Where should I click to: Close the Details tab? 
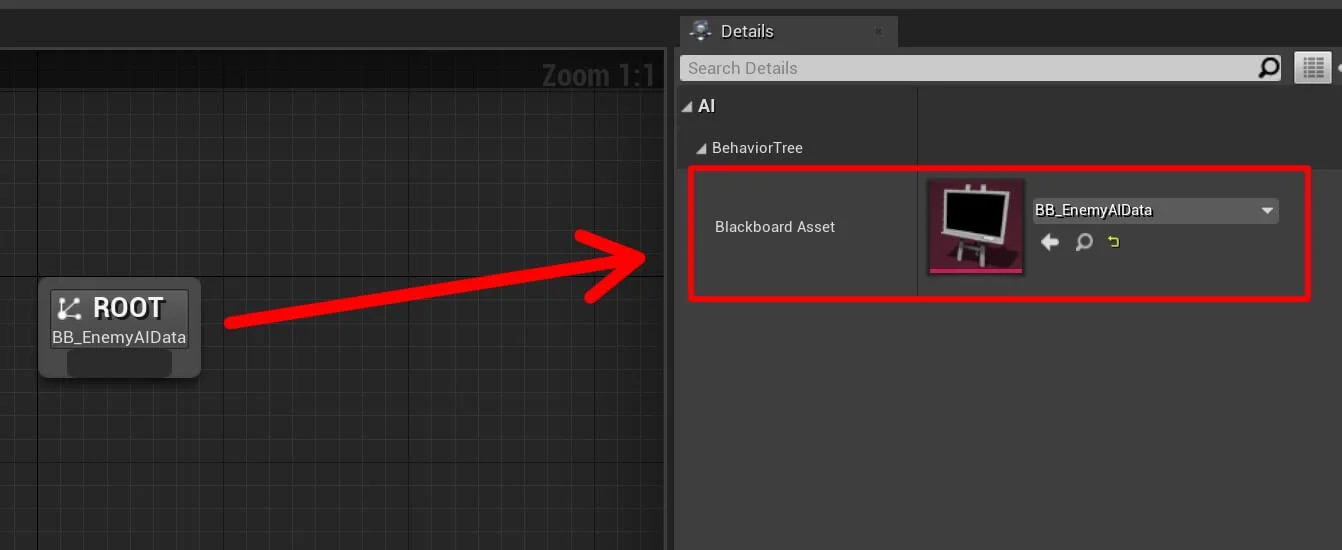(x=878, y=32)
